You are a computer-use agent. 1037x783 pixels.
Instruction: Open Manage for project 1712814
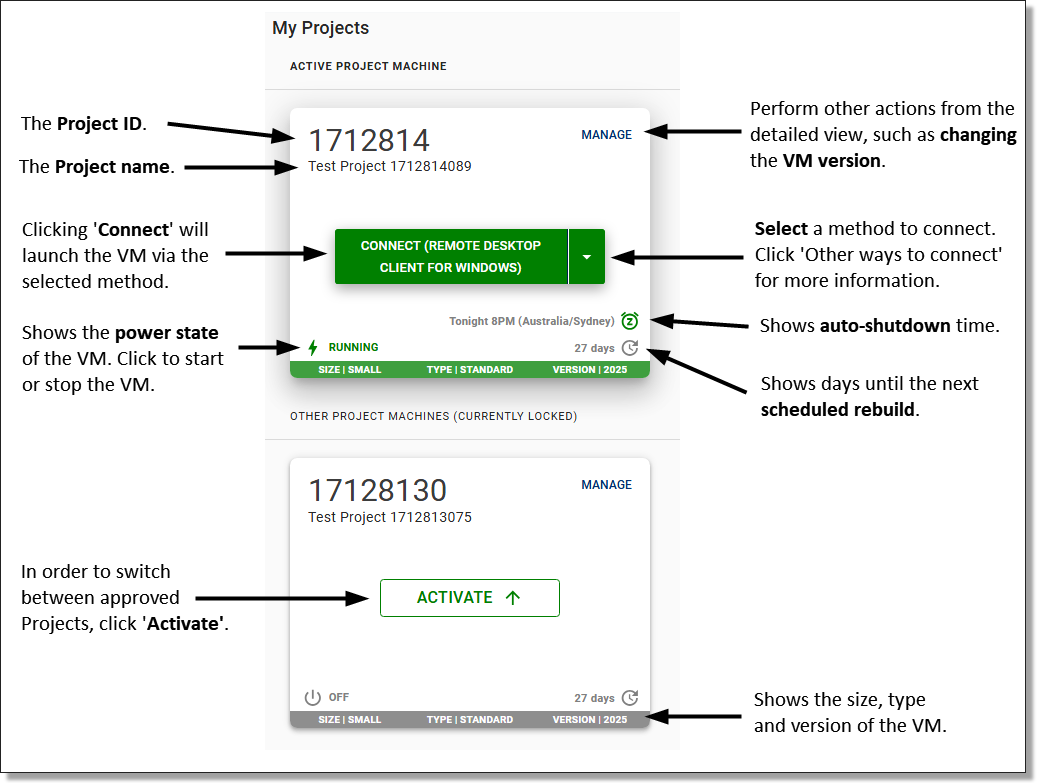606,135
